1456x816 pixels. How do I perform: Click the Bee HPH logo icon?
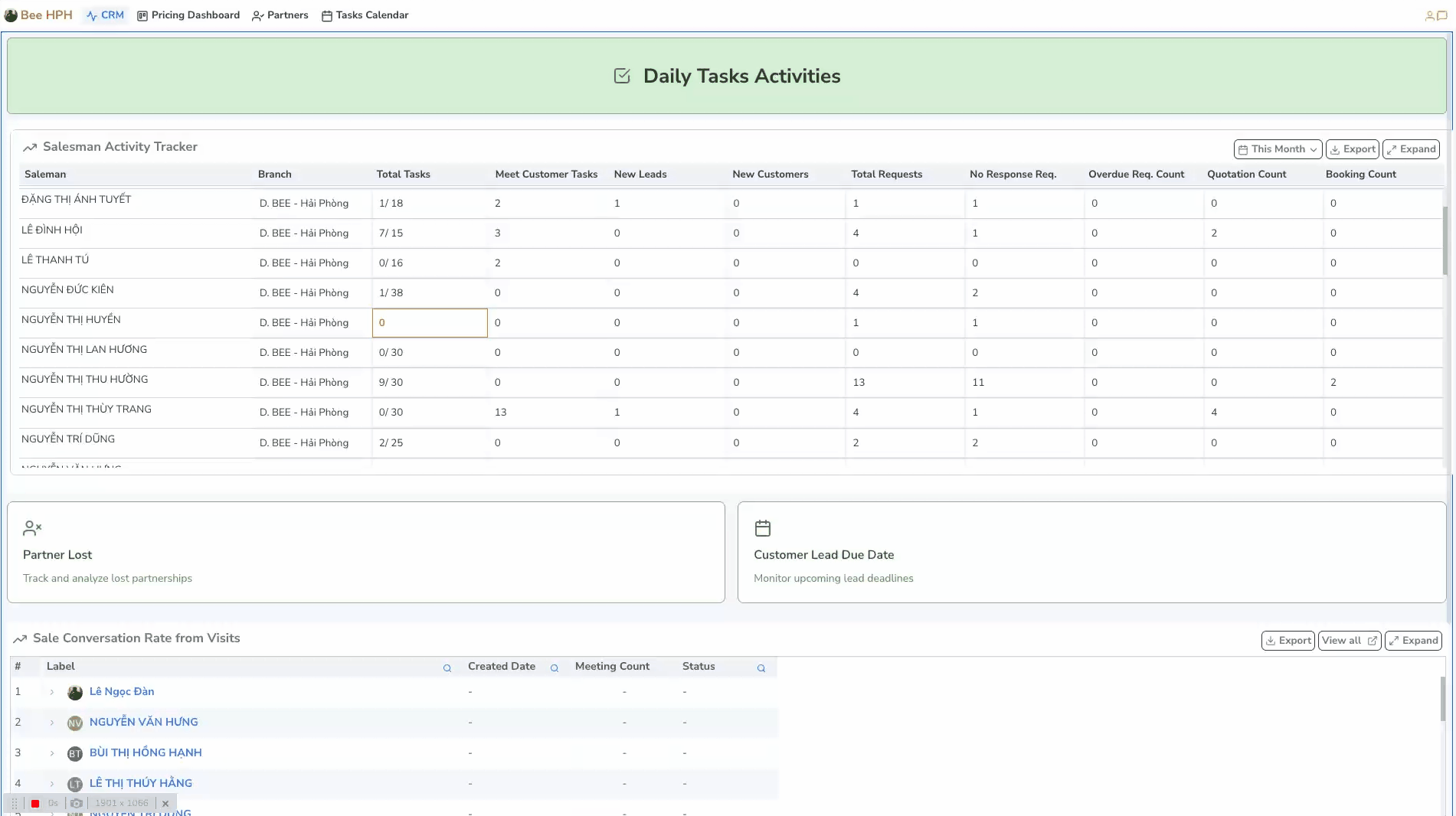11,15
